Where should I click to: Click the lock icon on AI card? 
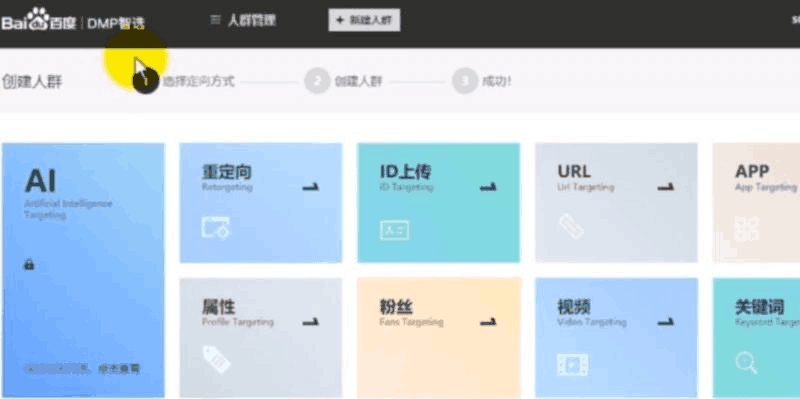[29, 264]
